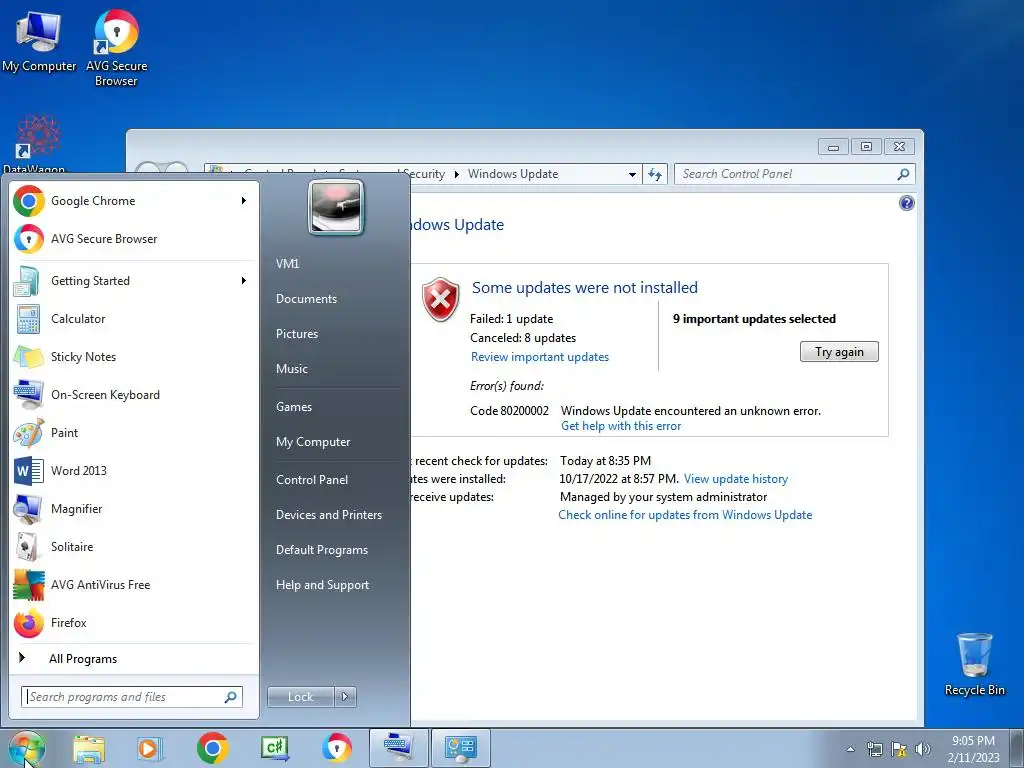Click the volume speaker tray icon
This screenshot has height=768, width=1024.
(x=923, y=749)
